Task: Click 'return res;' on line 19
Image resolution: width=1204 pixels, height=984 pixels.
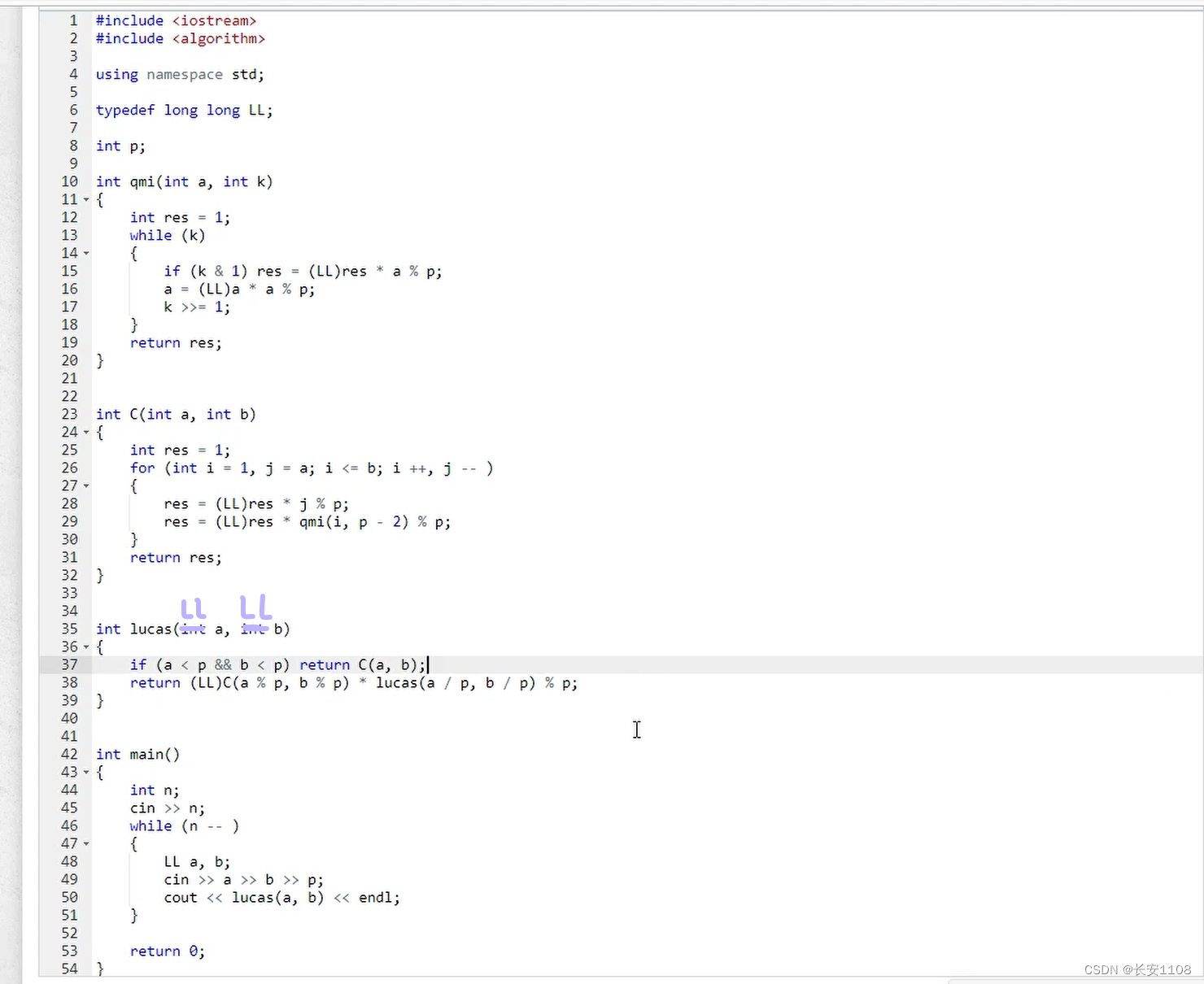Action: tap(176, 342)
